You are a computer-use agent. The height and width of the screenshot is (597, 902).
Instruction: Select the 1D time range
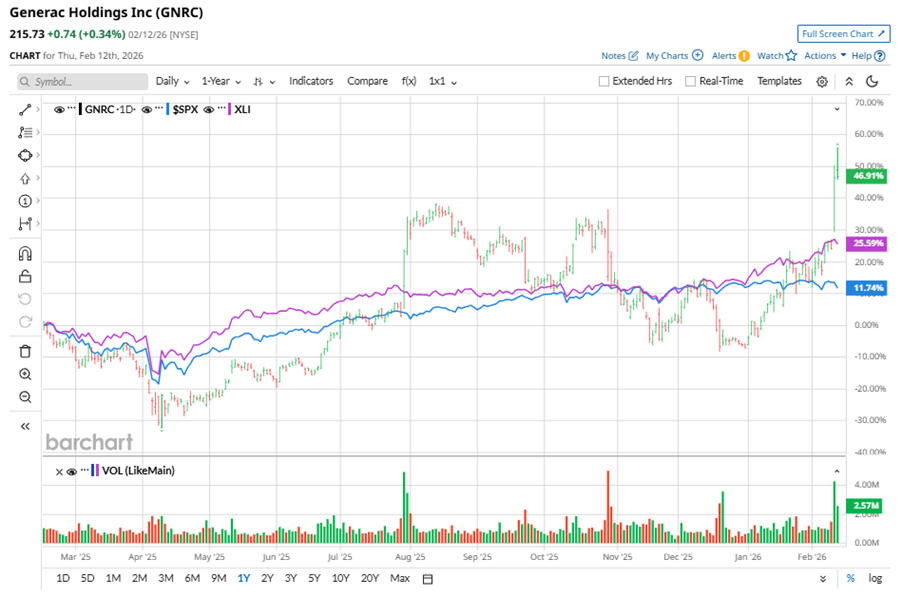[x=63, y=578]
